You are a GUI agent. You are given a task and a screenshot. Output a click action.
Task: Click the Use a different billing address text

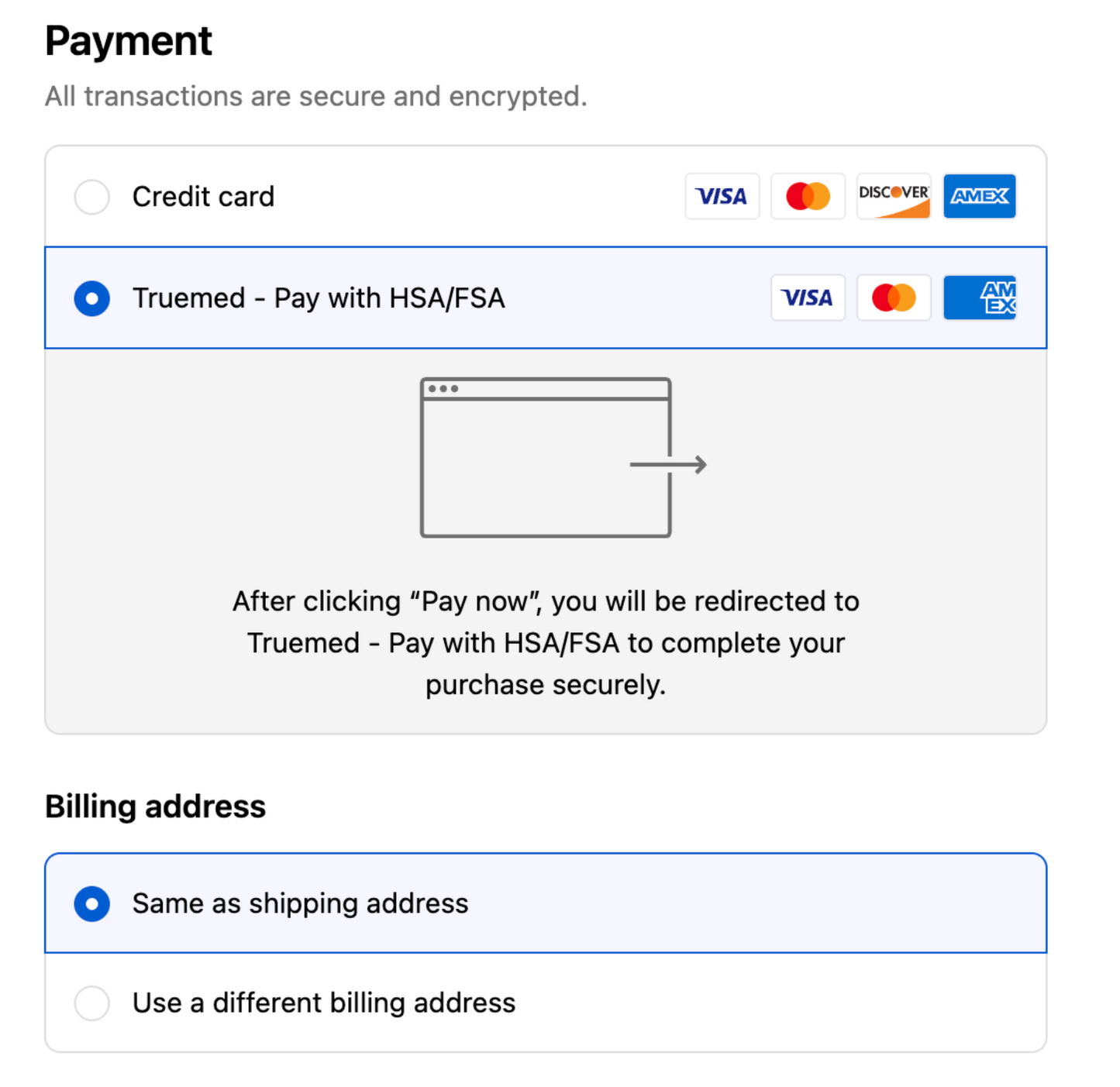324,1003
